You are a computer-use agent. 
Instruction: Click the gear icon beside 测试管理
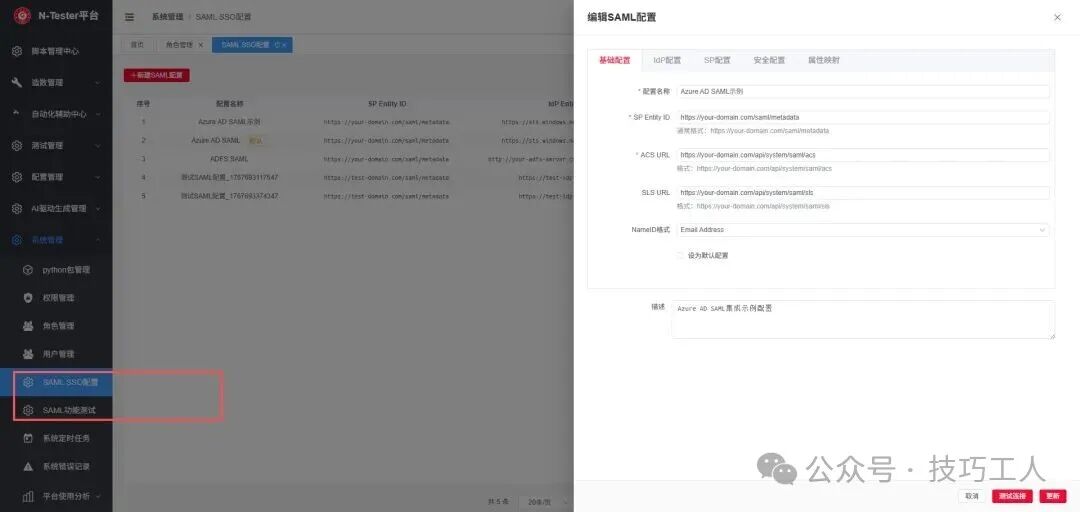17,145
